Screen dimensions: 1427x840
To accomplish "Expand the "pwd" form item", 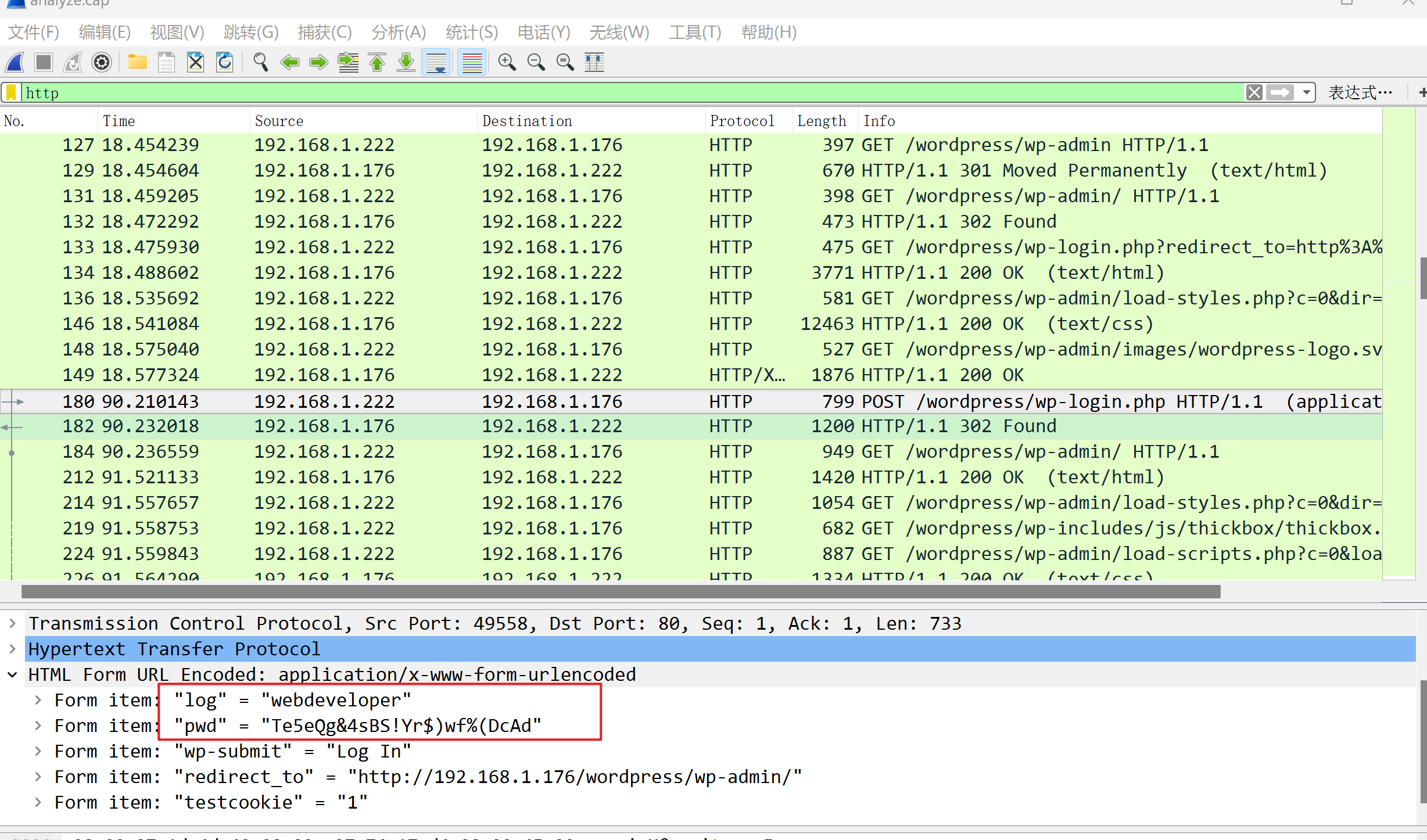I will 38,726.
